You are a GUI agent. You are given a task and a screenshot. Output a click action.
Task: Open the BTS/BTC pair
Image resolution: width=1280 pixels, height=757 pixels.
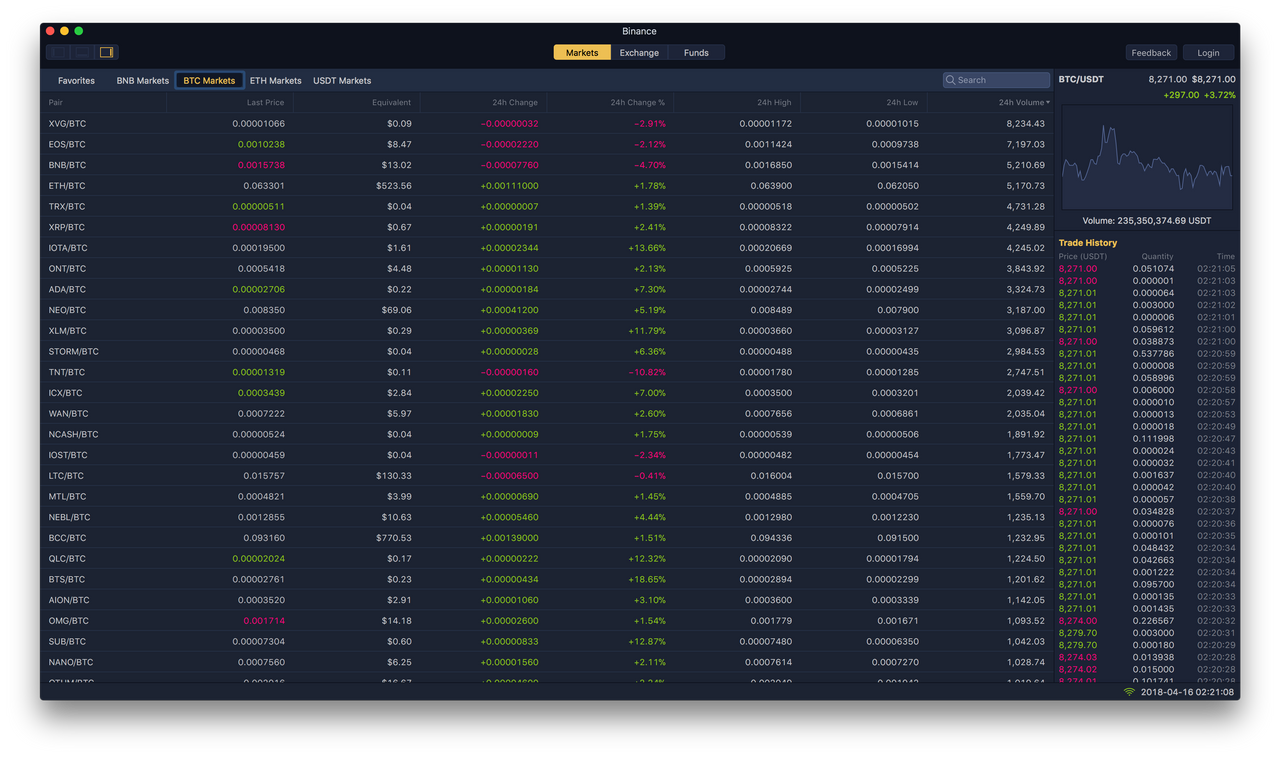coord(547,579)
